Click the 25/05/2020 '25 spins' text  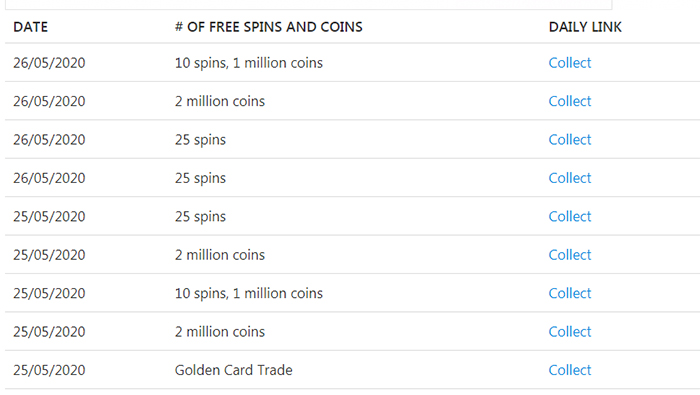click(x=200, y=216)
